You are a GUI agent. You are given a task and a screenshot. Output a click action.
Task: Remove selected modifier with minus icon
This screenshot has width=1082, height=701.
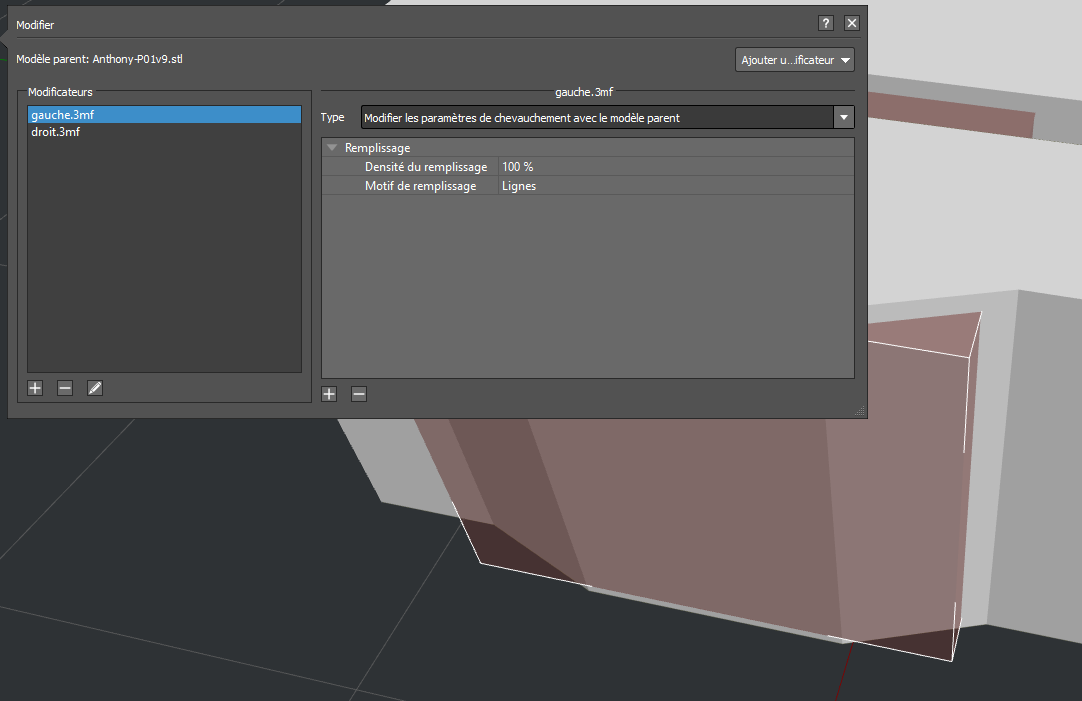(x=65, y=388)
